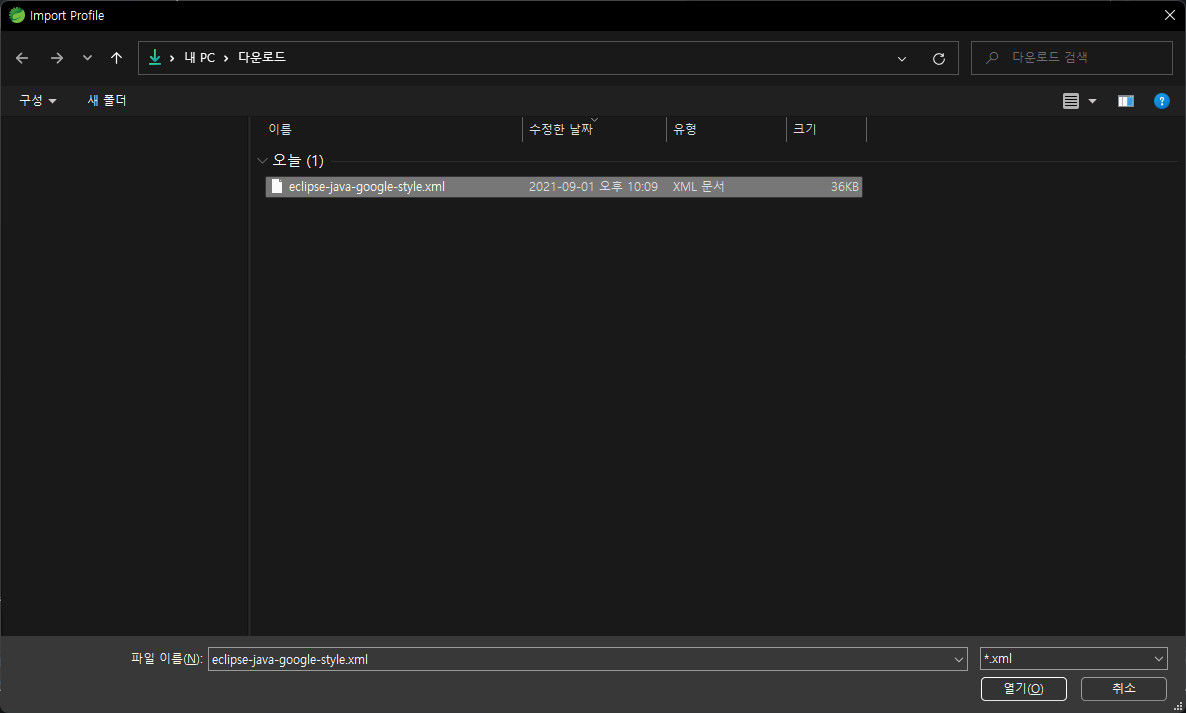Cancel with the '취소' button
This screenshot has width=1186, height=713.
pos(1123,689)
